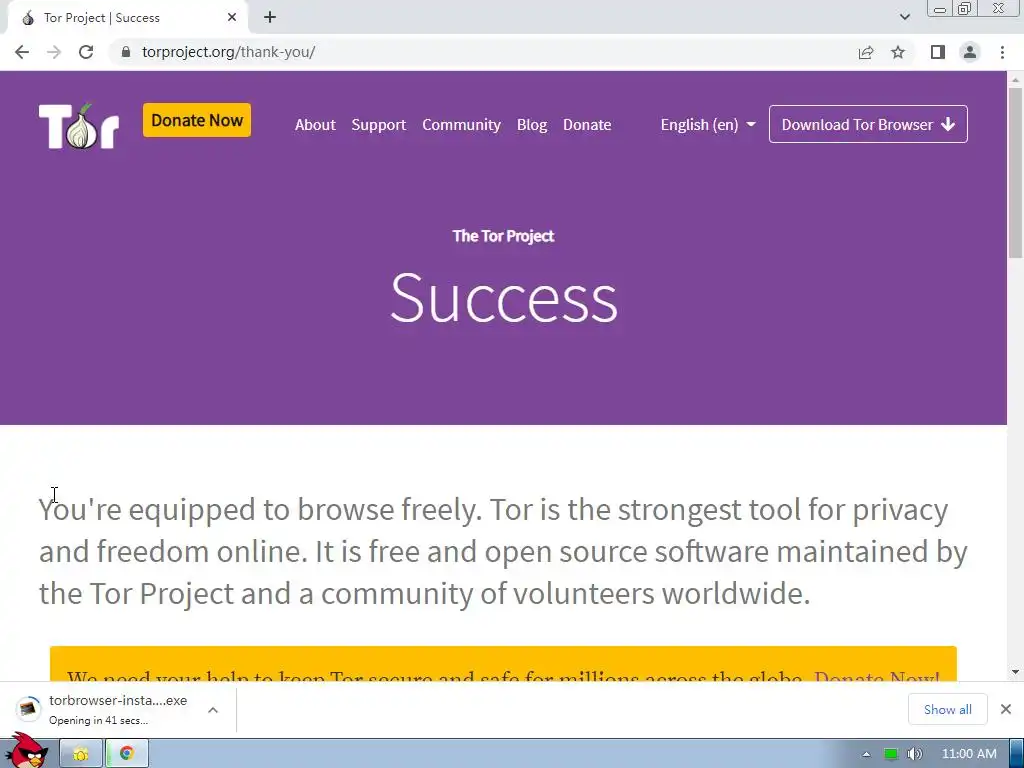
Task: Open the tab search chevron
Action: 904,17
